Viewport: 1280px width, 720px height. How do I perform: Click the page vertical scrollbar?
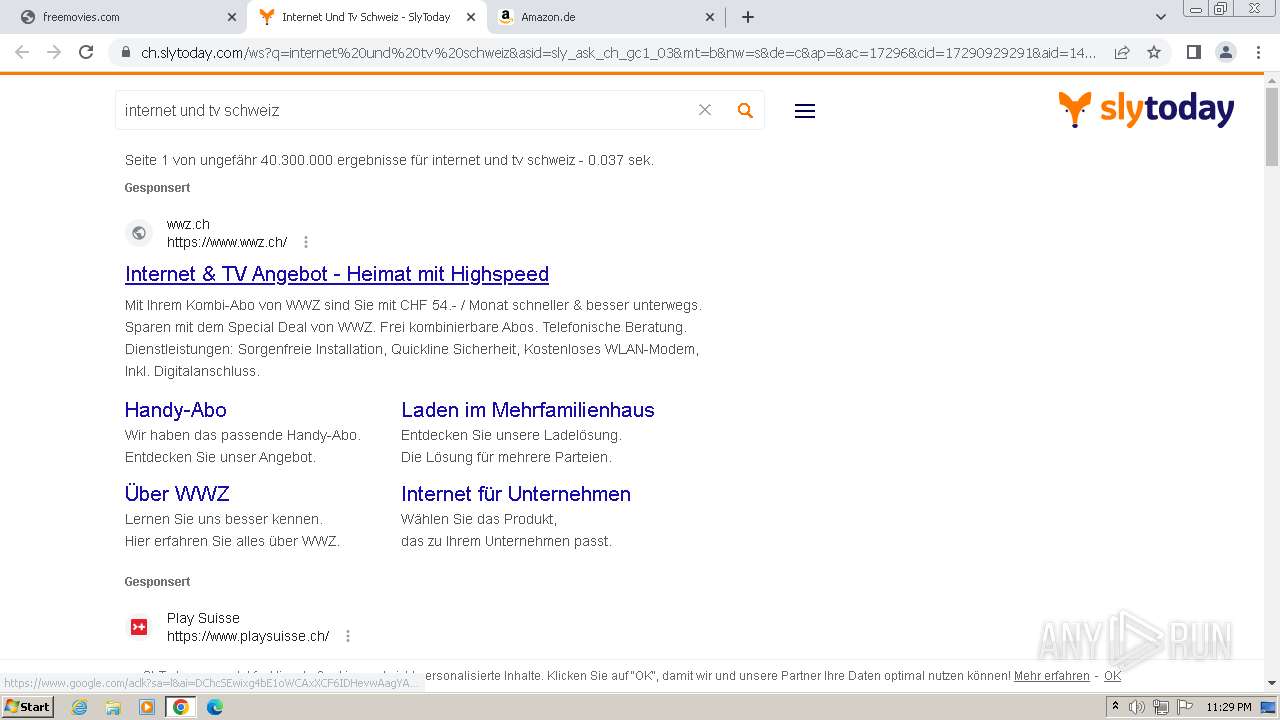(1272, 127)
